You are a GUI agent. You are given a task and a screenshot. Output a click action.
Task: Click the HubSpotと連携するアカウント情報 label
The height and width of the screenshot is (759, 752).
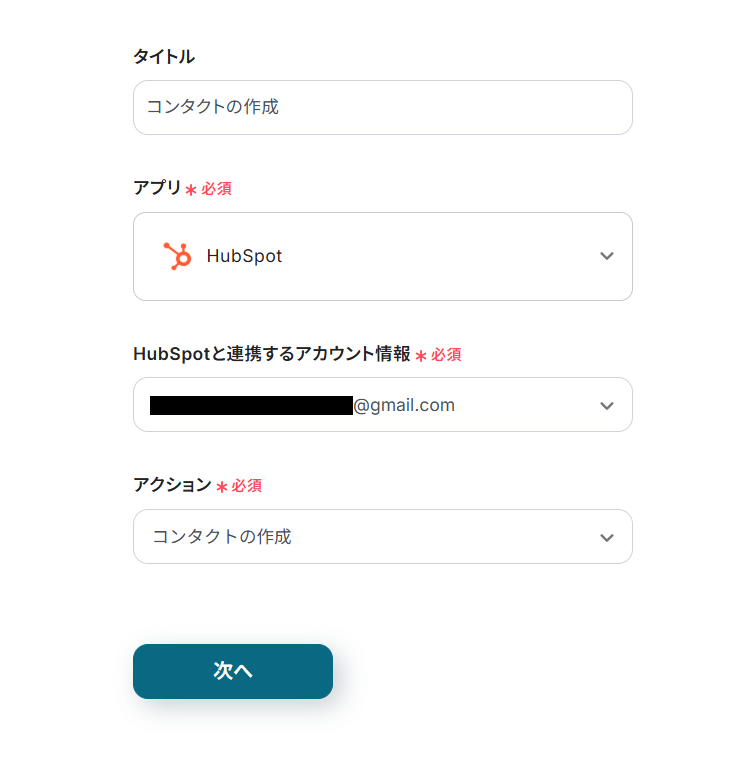(x=271, y=354)
